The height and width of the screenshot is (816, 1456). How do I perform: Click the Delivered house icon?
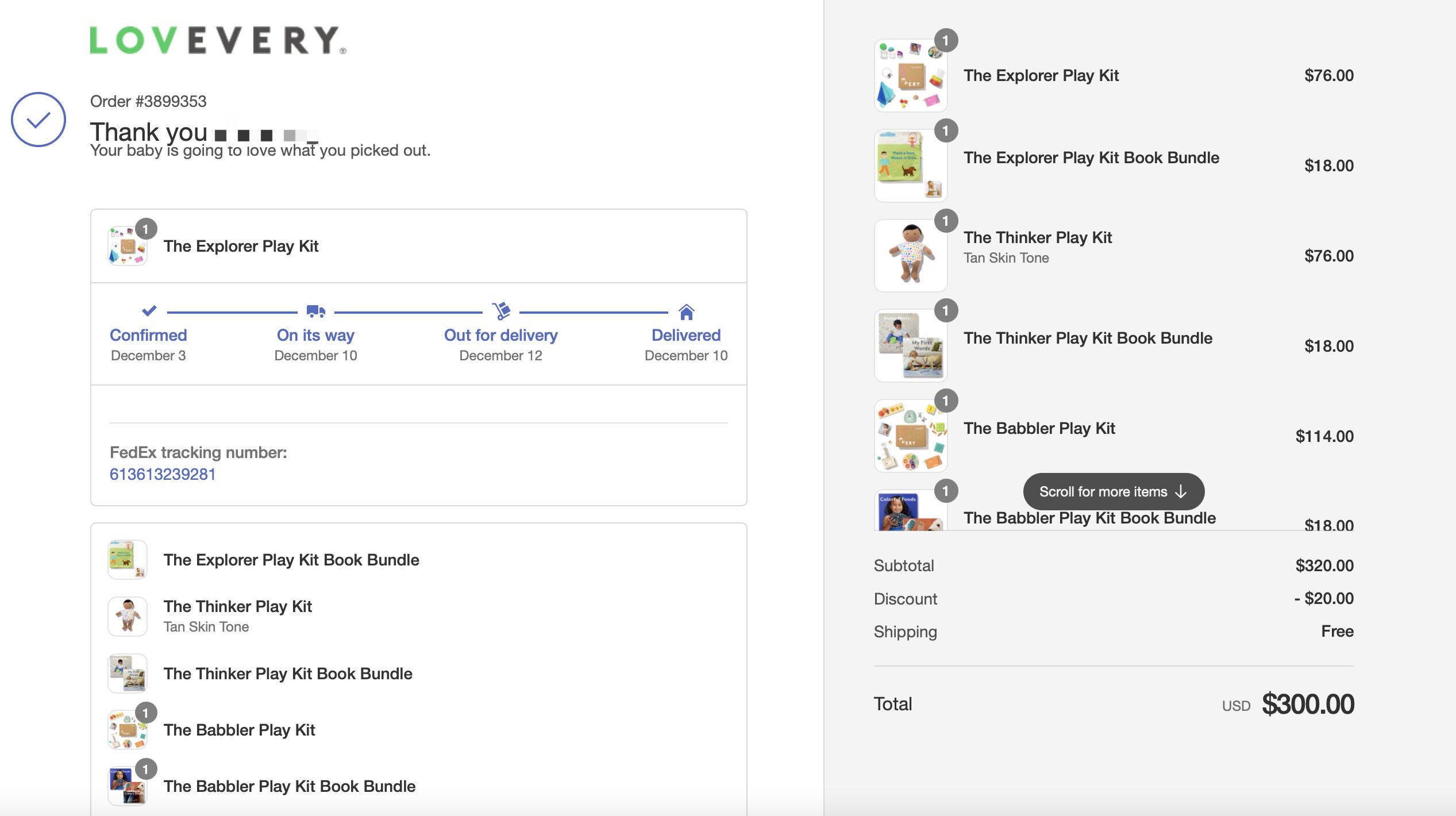click(x=686, y=311)
